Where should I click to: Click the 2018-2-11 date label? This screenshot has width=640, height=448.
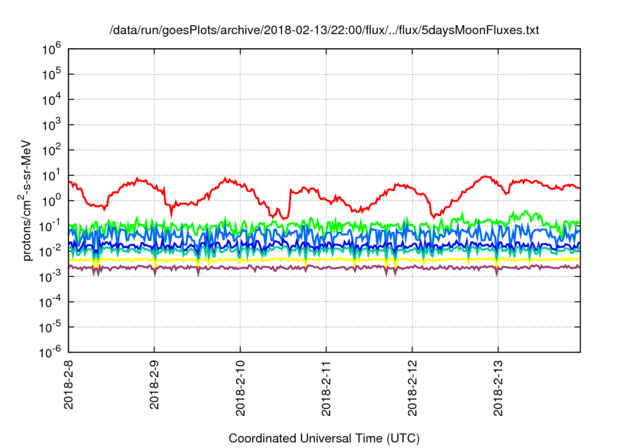tap(326, 388)
